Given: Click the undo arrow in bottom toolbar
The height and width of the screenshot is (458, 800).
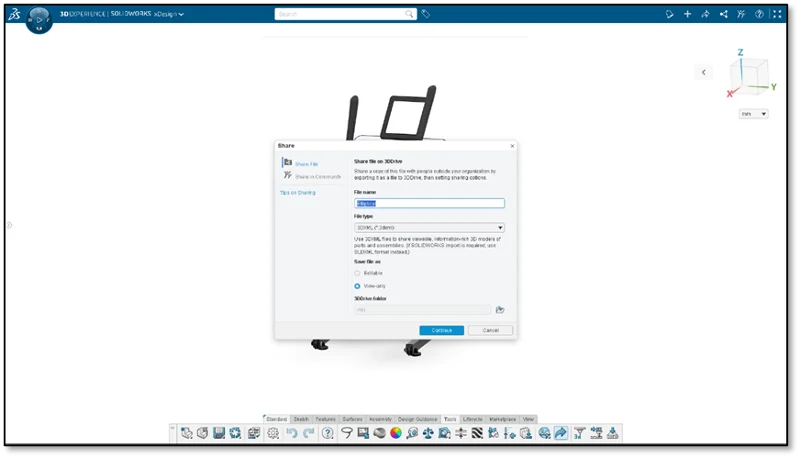Looking at the screenshot, I should point(292,433).
